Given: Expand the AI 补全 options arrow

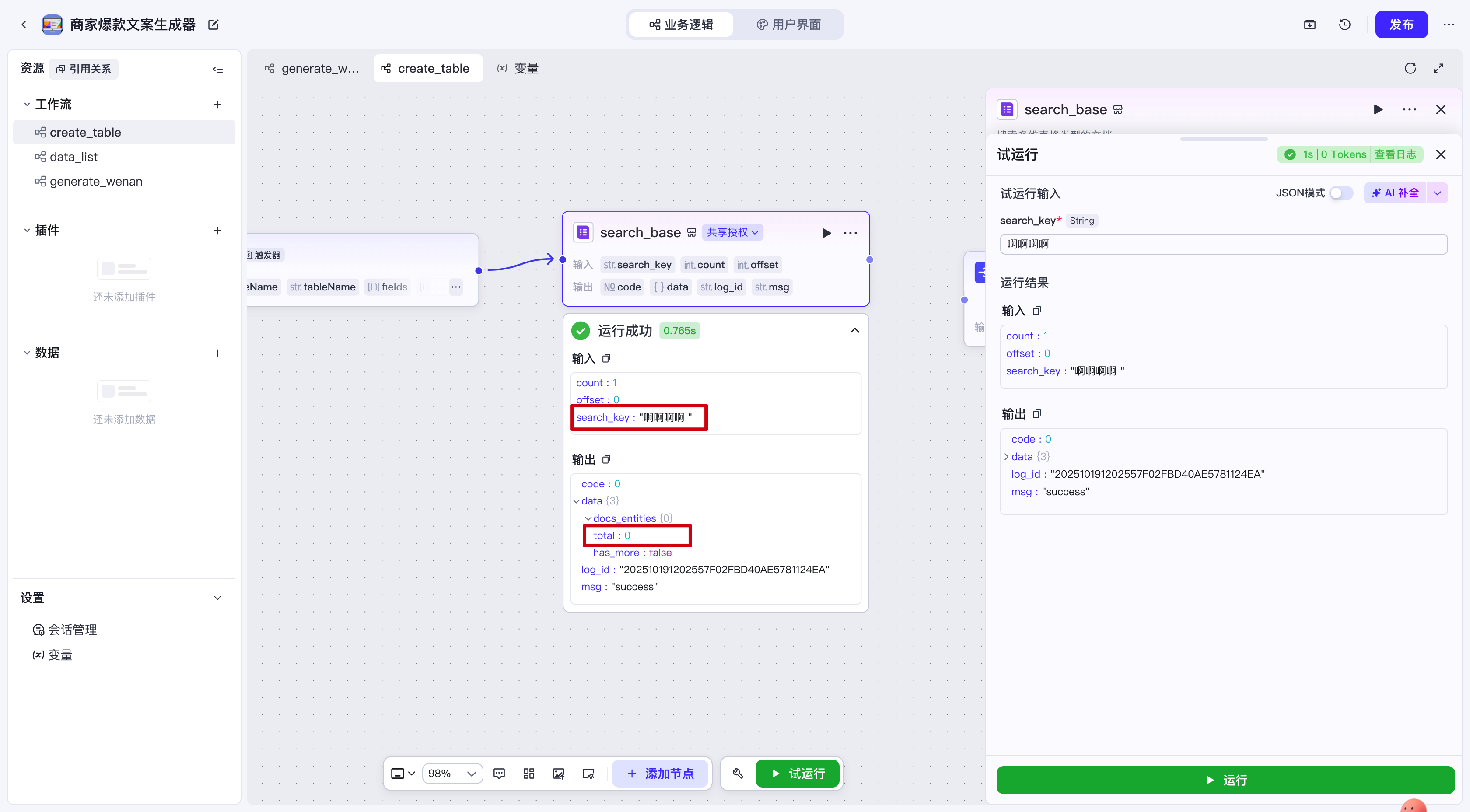Looking at the screenshot, I should pos(1438,193).
